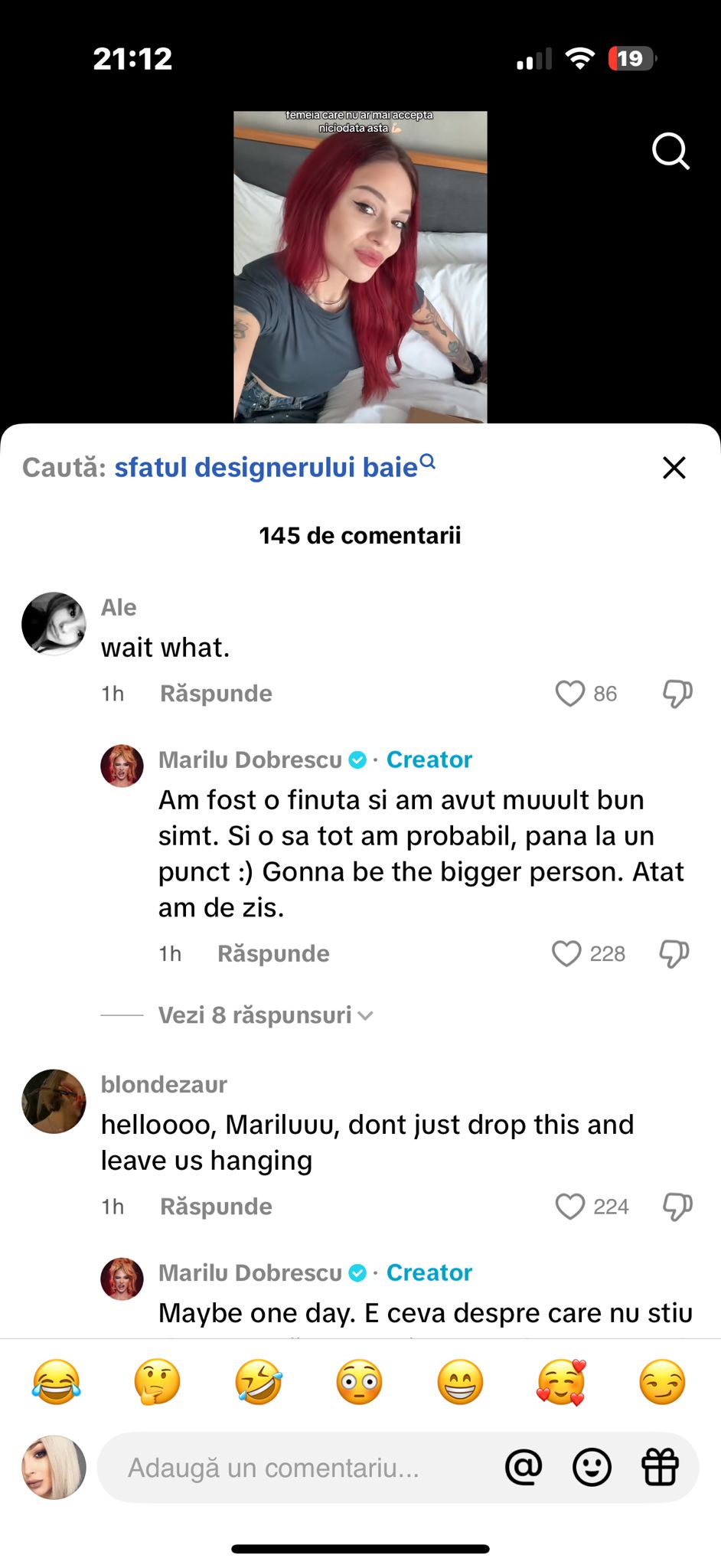Reply to blondezaur's comment via Răspunde
Viewport: 721px width, 1568px height.
[216, 1207]
